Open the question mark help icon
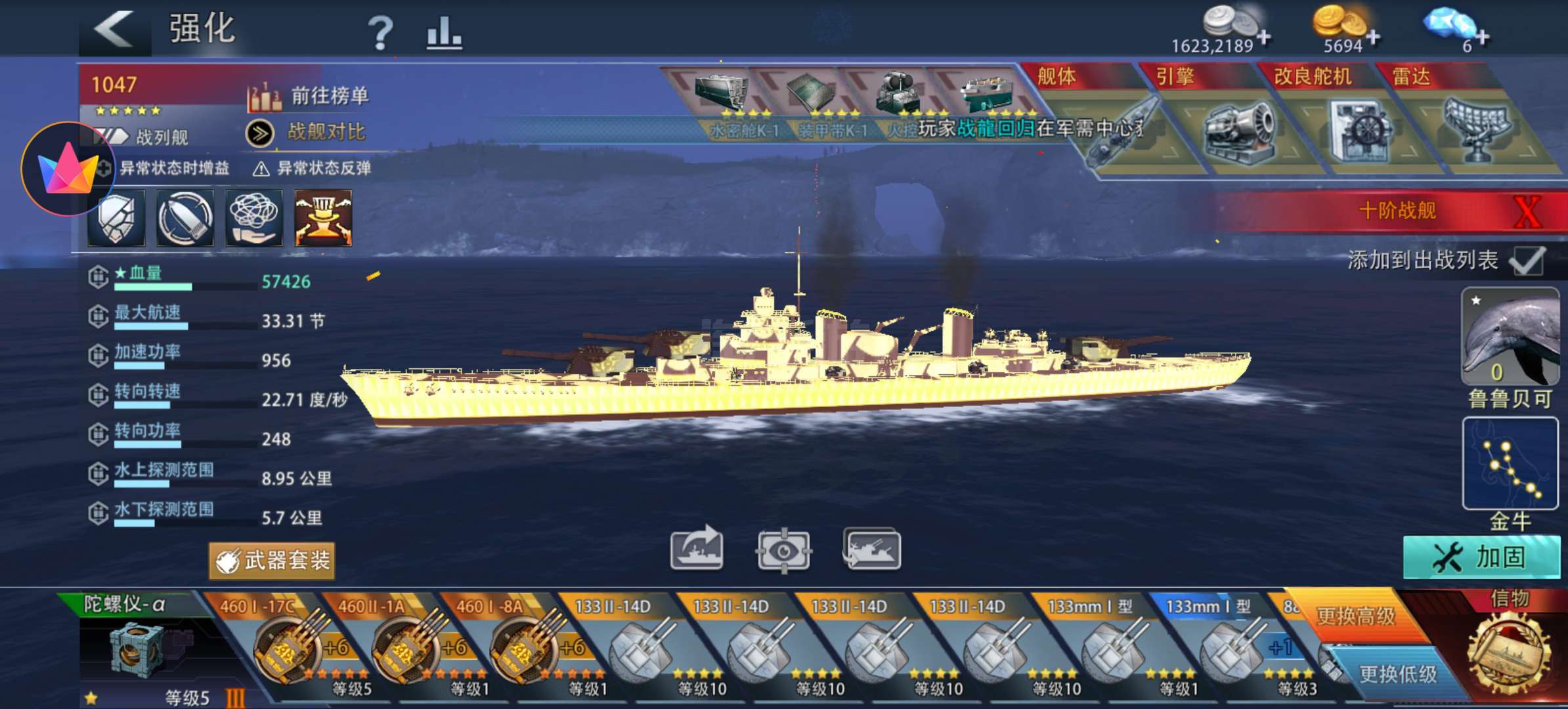This screenshot has width=1568, height=709. click(380, 33)
